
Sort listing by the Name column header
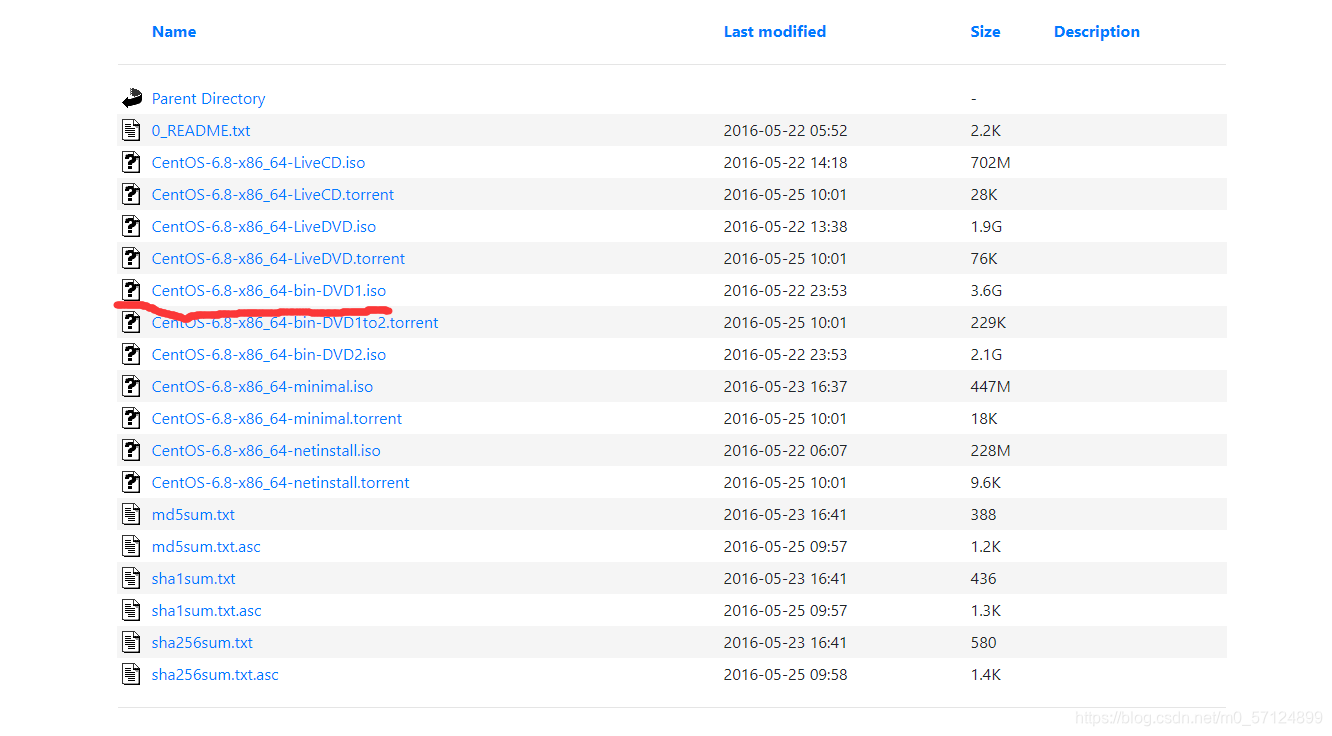[x=174, y=32]
